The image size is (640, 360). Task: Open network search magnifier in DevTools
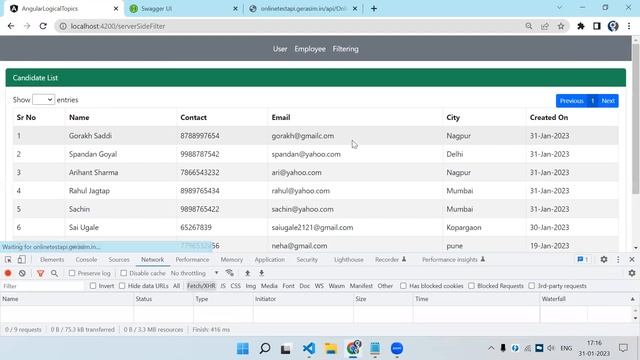click(54, 273)
